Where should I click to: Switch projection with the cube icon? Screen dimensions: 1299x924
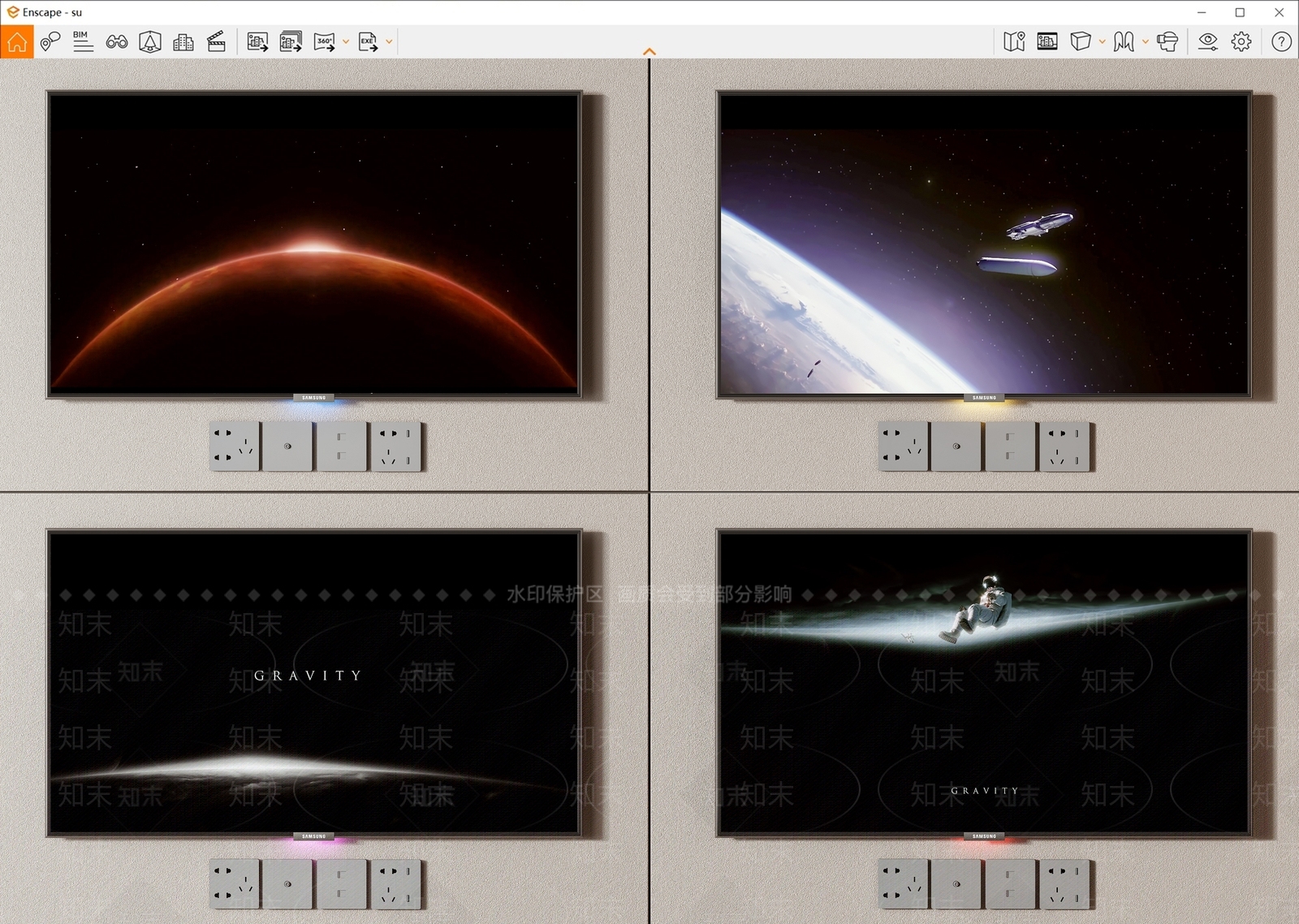(1080, 41)
